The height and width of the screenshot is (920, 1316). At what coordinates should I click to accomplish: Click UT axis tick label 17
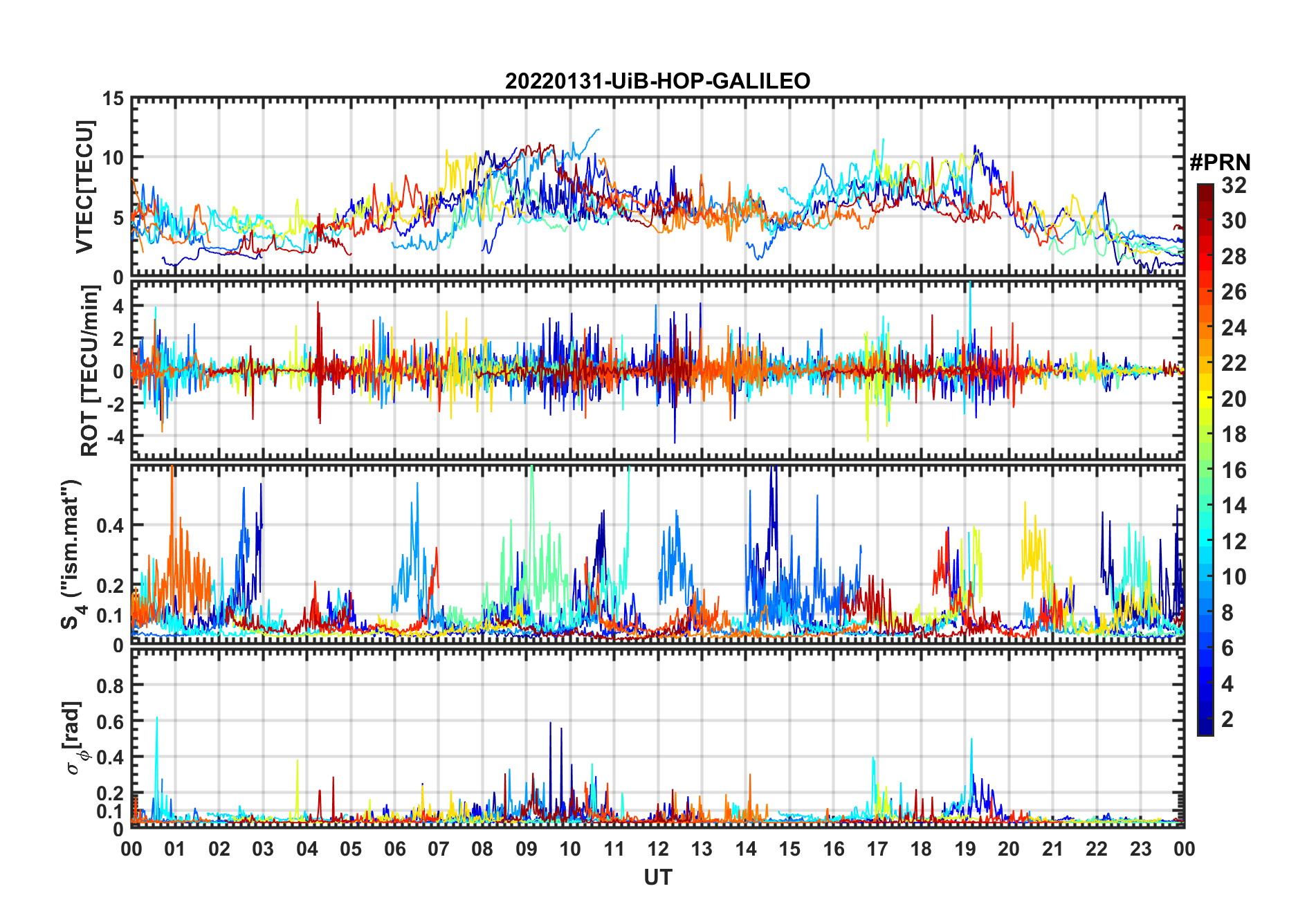(877, 849)
